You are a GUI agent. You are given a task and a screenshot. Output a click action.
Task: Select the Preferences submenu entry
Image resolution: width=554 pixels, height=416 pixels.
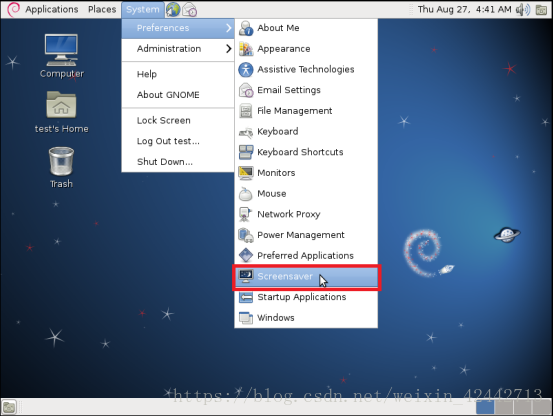(178, 28)
